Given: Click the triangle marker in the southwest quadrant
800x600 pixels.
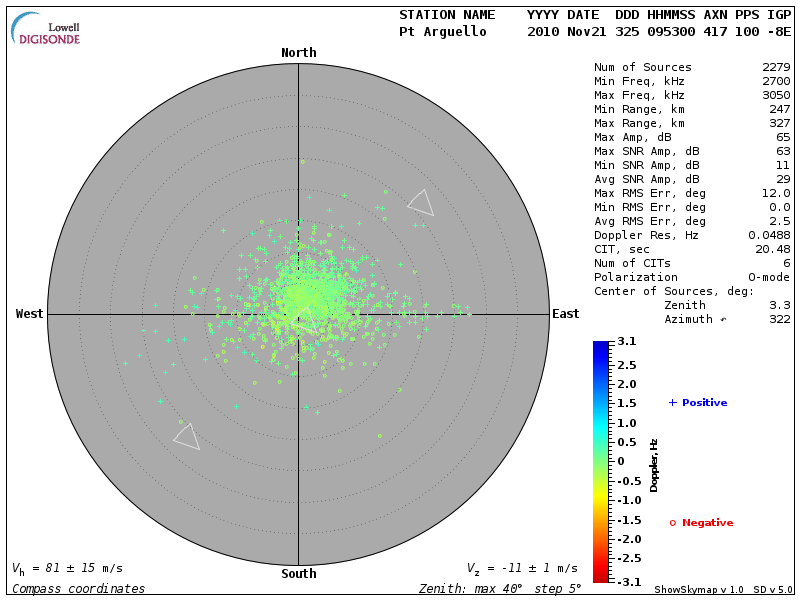Looking at the screenshot, I should (186, 437).
